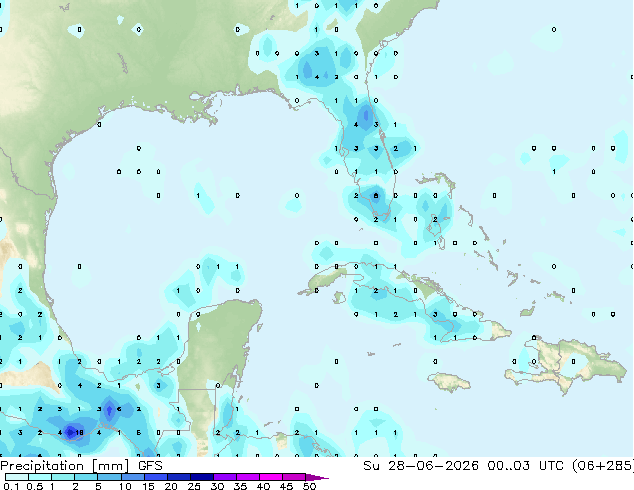Viewport: 634px width, 490px height.
Task: Click the "(06+285)" forecast offset text
Action: coord(603,466)
